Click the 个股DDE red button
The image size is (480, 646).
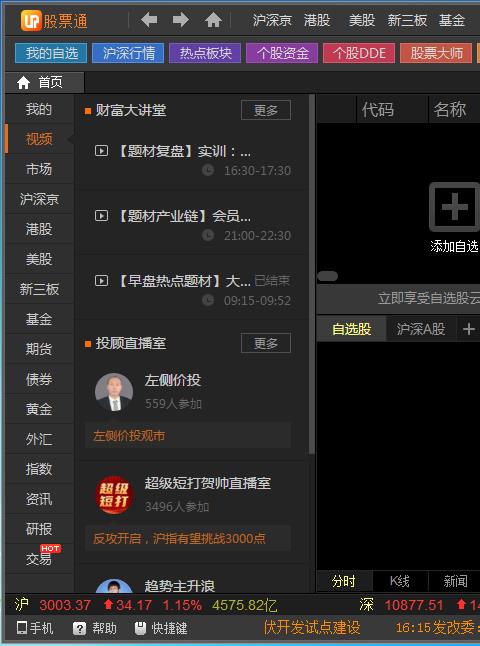(359, 53)
